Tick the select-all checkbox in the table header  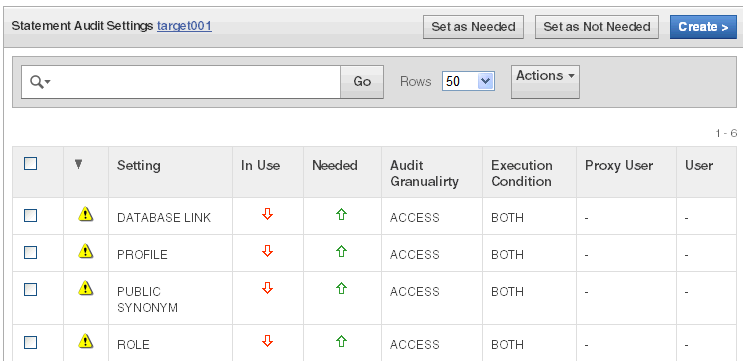31,164
